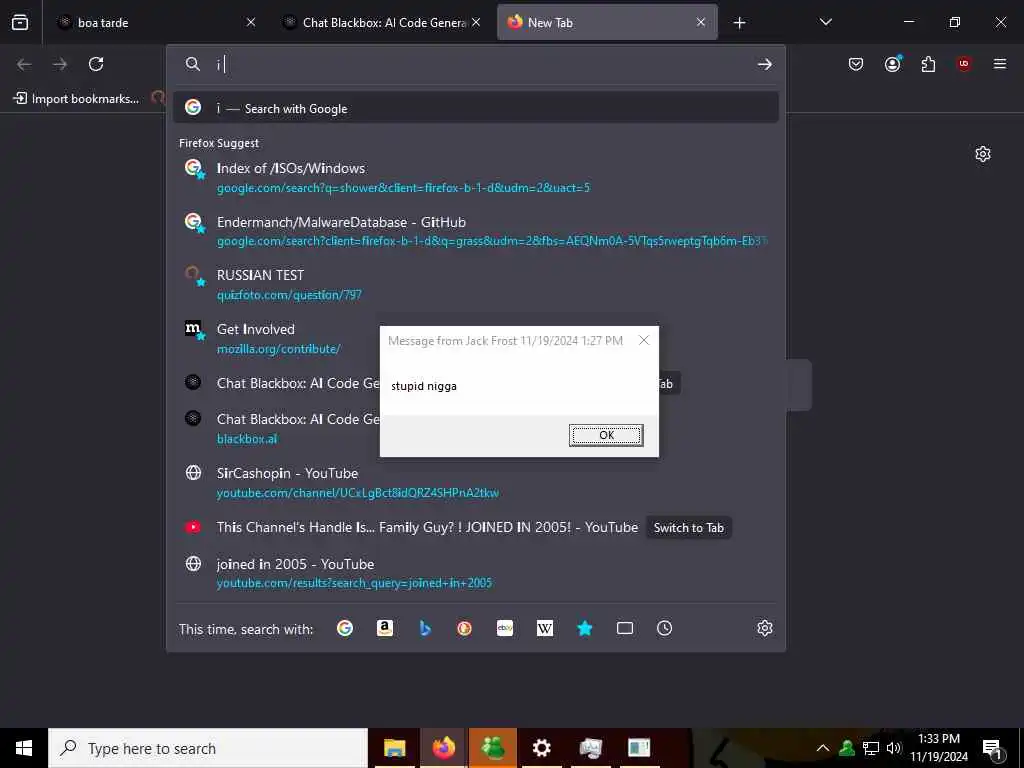Show hidden system tray icons
This screenshot has height=768, width=1024.
coord(823,748)
